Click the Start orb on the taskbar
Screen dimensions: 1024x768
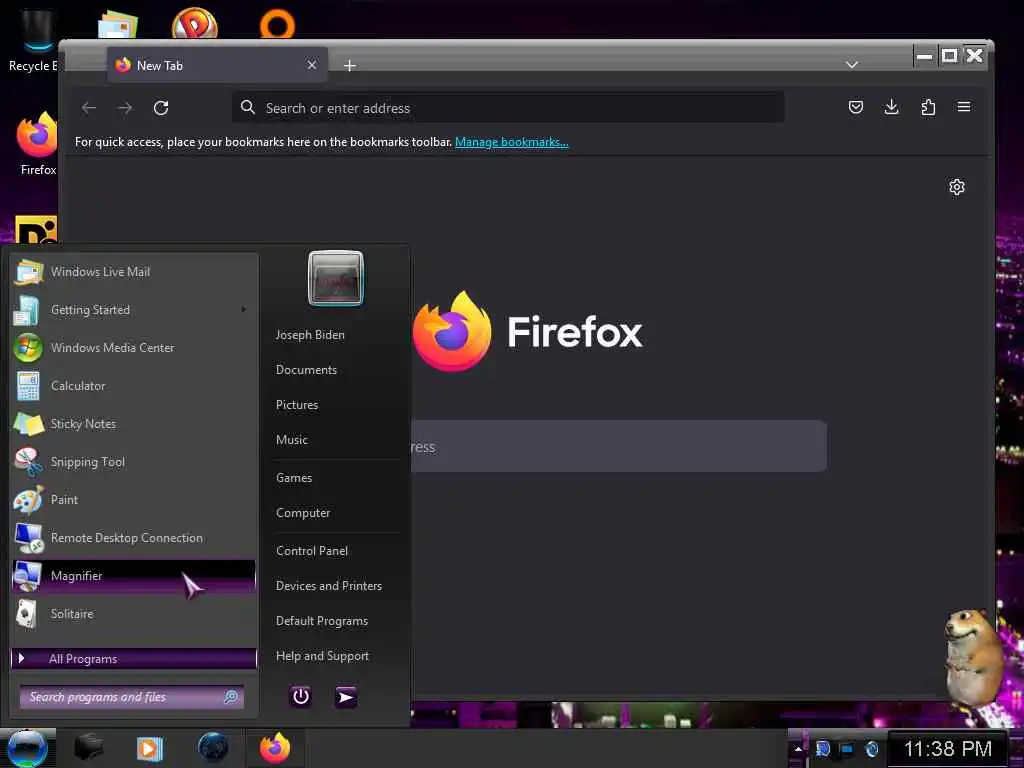click(x=27, y=748)
